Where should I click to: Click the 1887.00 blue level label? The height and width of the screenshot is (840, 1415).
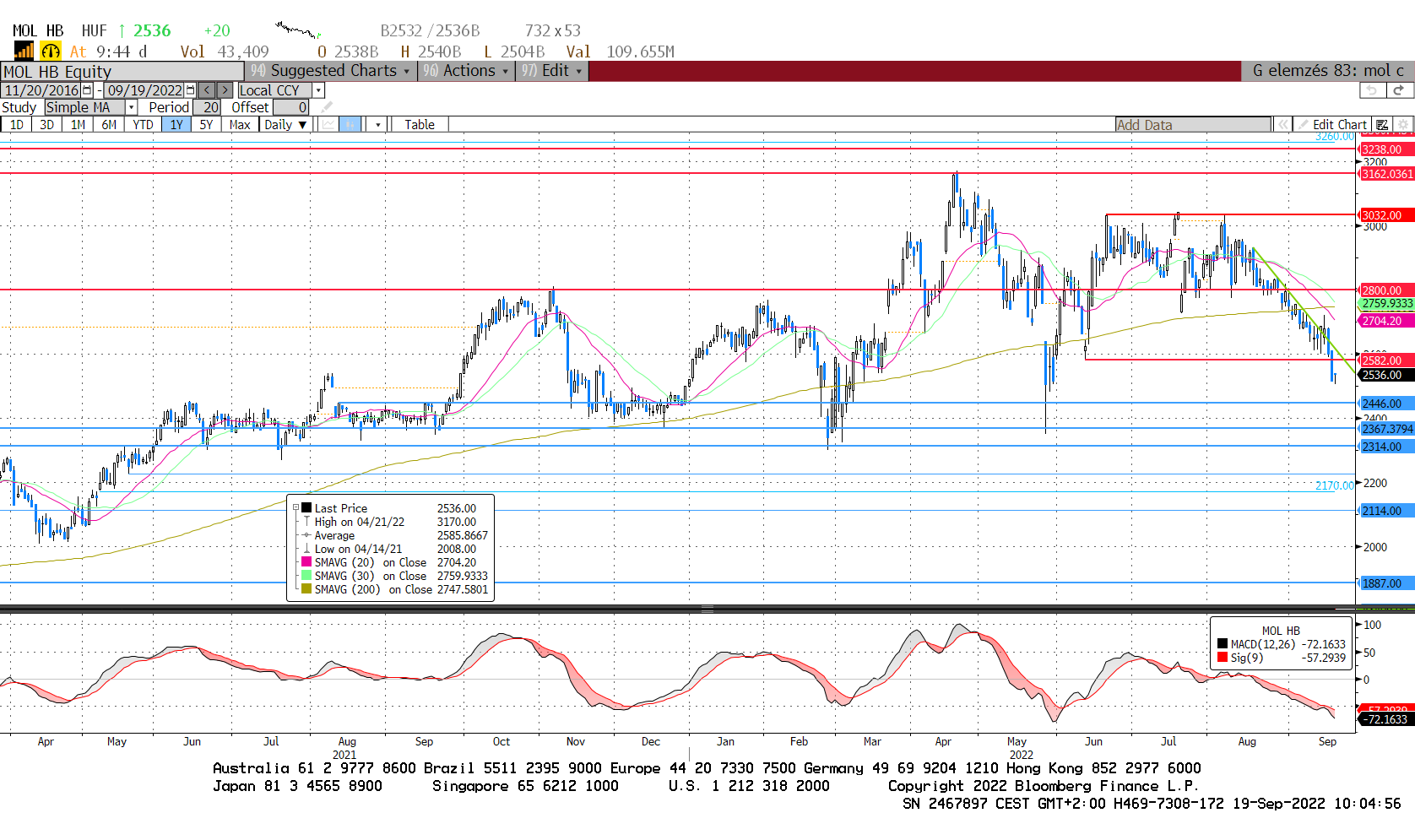[x=1386, y=583]
